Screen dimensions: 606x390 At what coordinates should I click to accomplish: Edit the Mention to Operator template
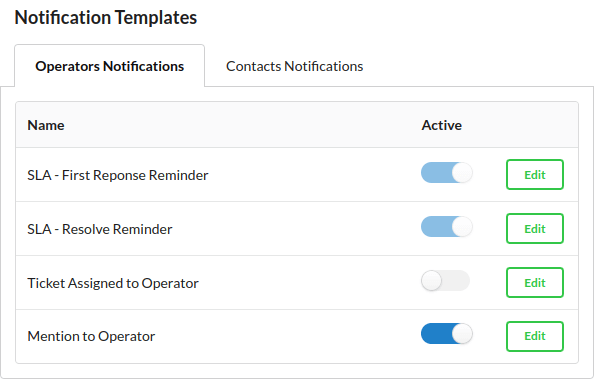click(535, 336)
